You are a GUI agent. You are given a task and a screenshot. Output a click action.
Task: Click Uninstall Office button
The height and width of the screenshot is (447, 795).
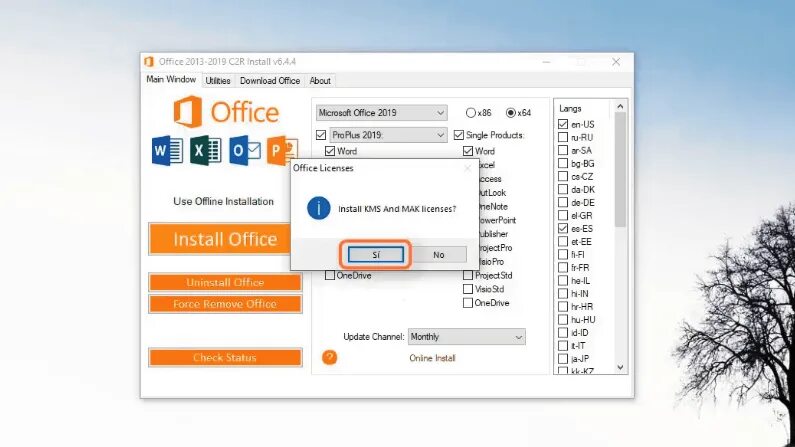point(225,283)
